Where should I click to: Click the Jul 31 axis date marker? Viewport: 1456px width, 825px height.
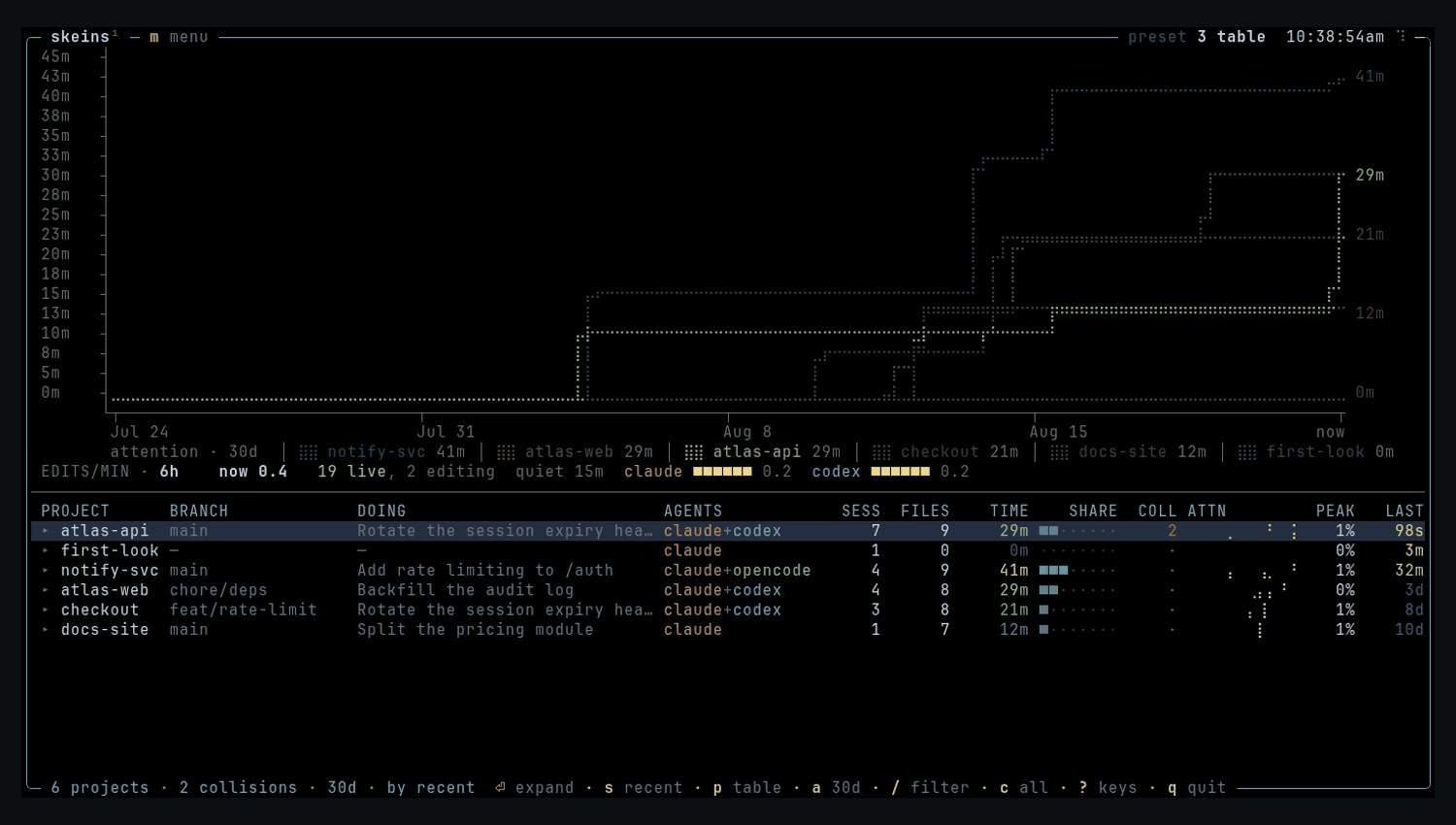pos(446,432)
